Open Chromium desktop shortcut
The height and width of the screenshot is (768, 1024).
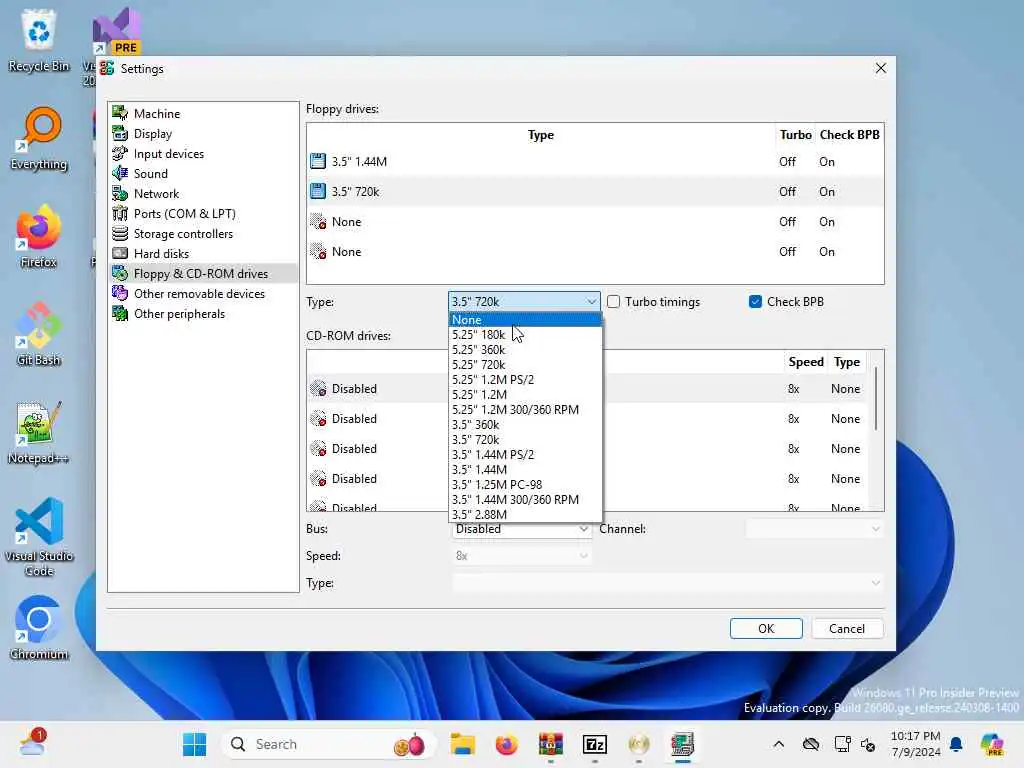pos(39,628)
